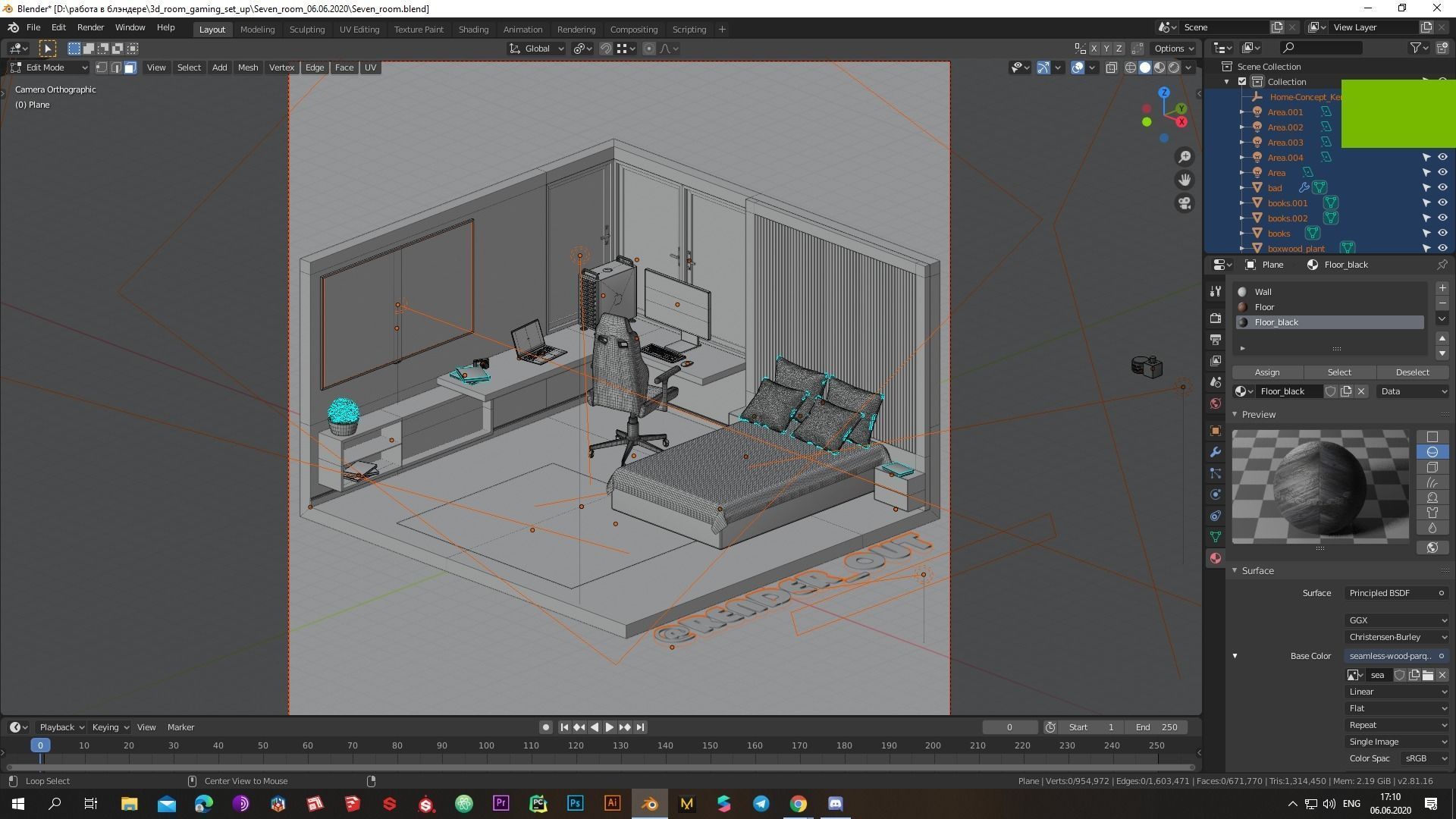1456x819 pixels.
Task: Open the Physics properties tab
Action: click(1216, 494)
